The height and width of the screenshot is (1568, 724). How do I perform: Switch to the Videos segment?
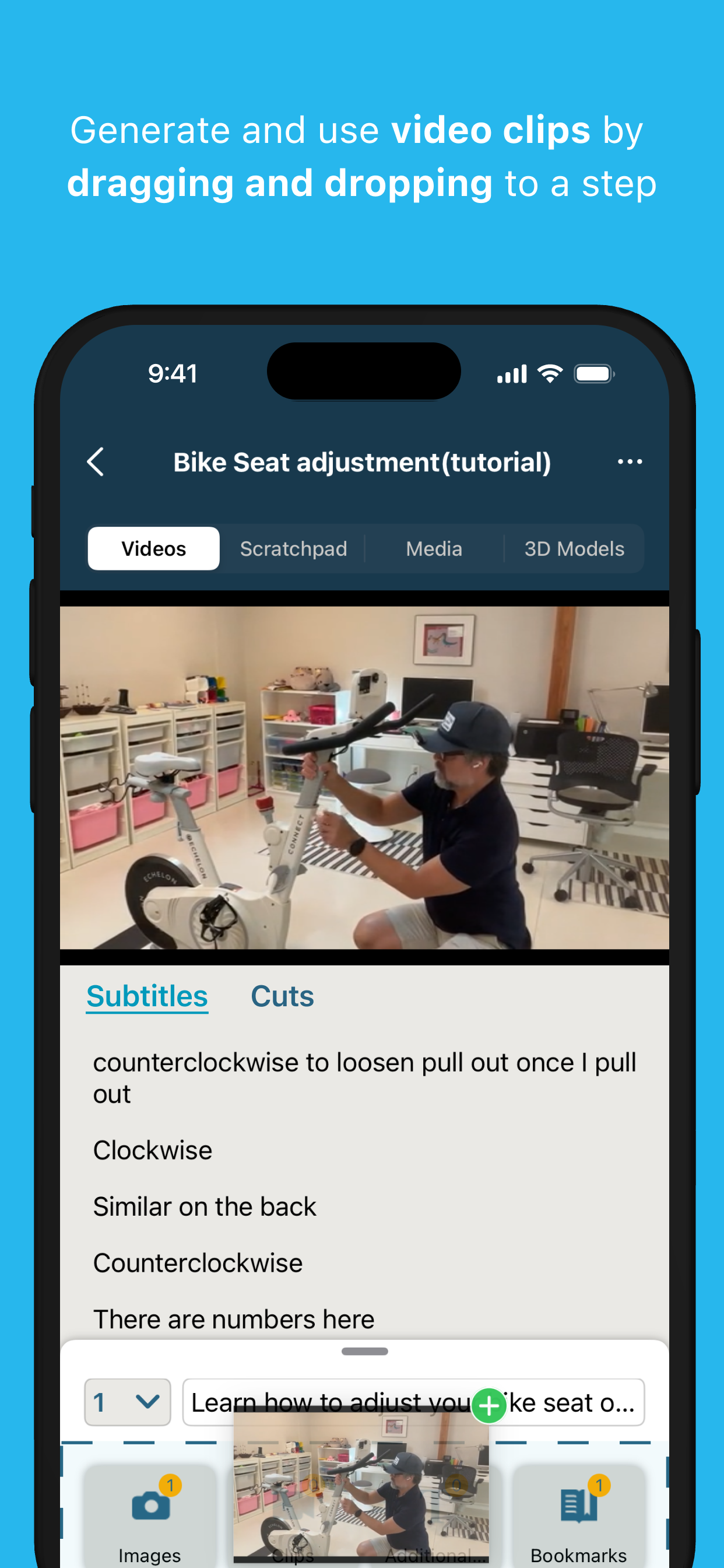153,548
